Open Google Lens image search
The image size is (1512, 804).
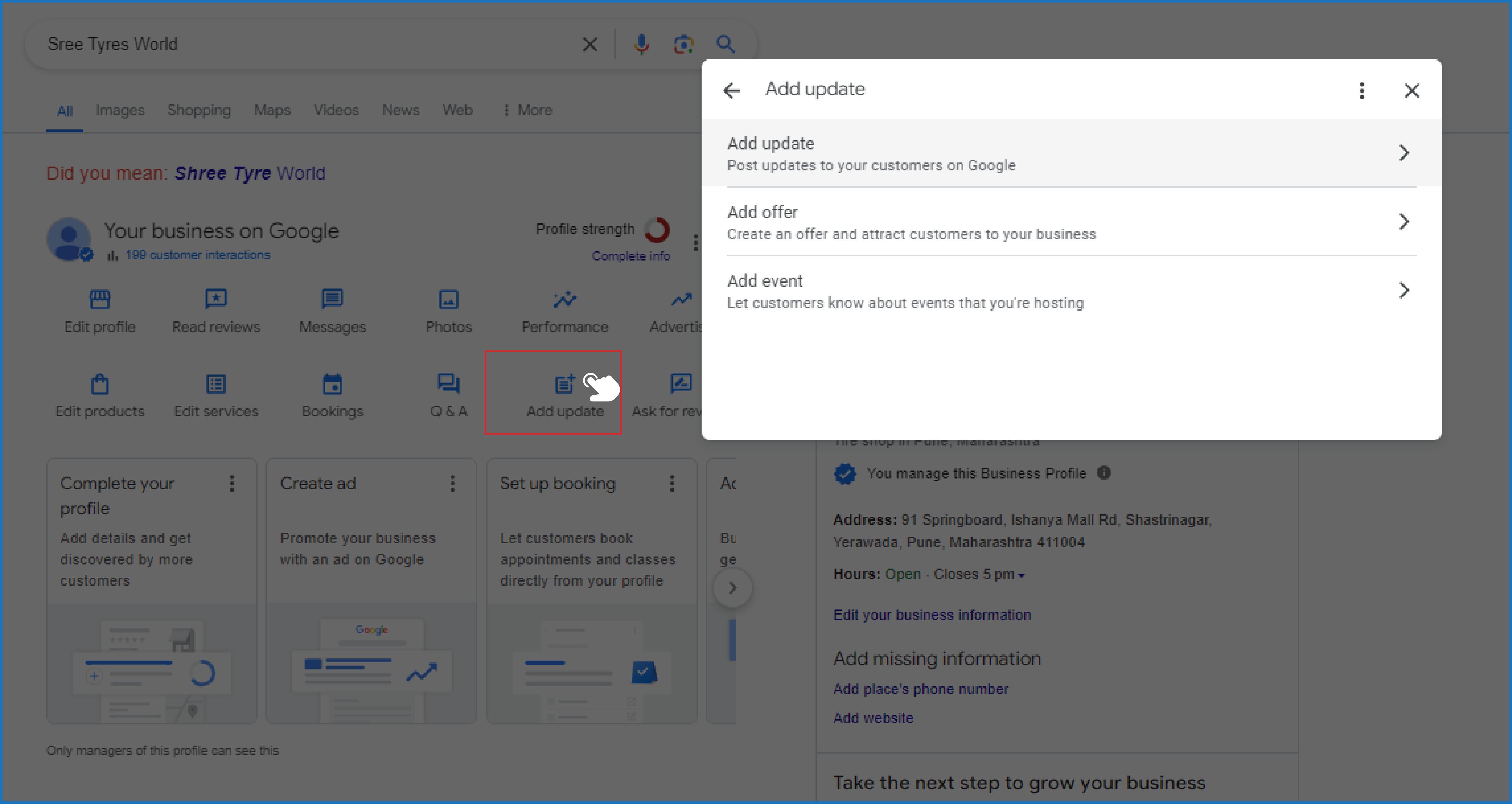[683, 45]
